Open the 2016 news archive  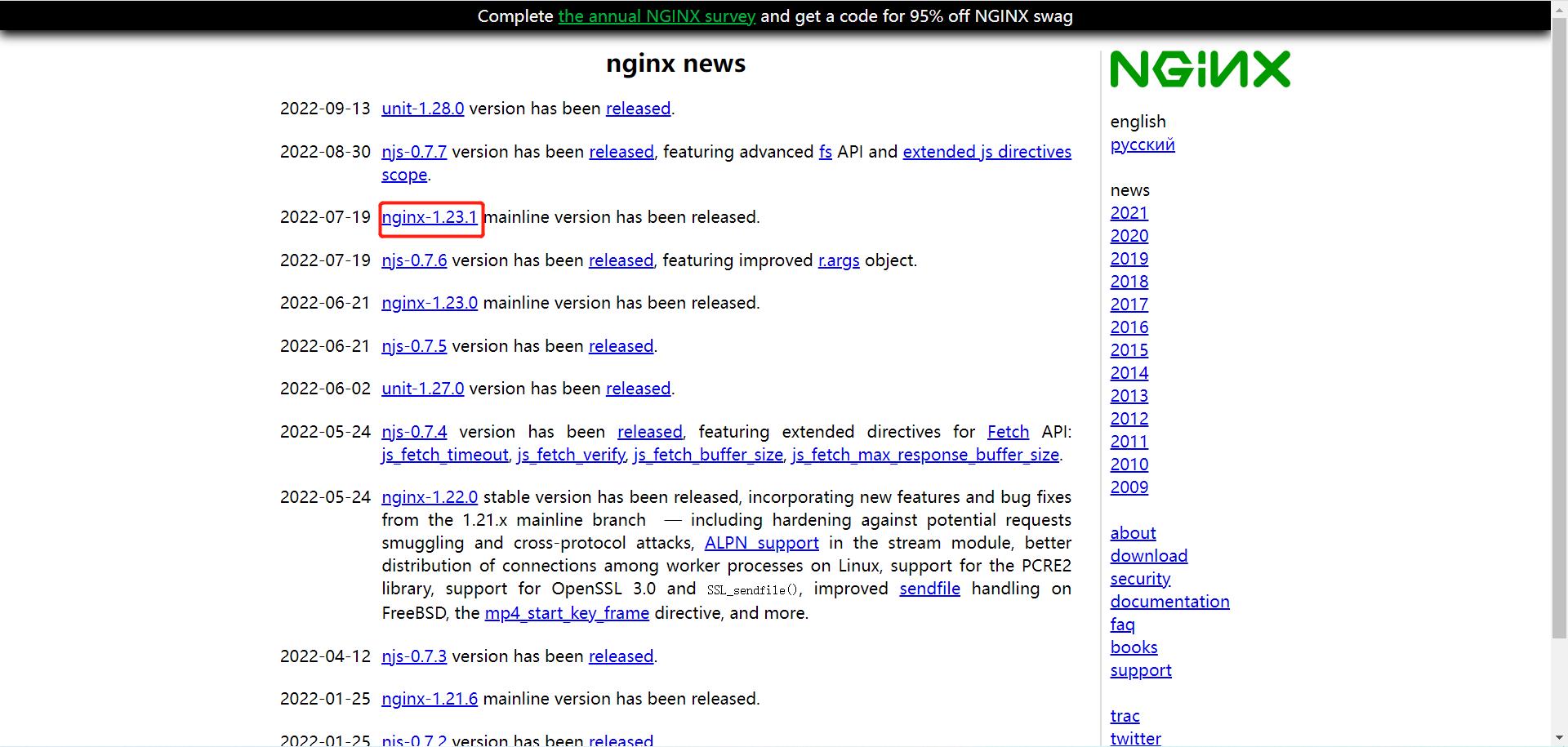tap(1129, 327)
